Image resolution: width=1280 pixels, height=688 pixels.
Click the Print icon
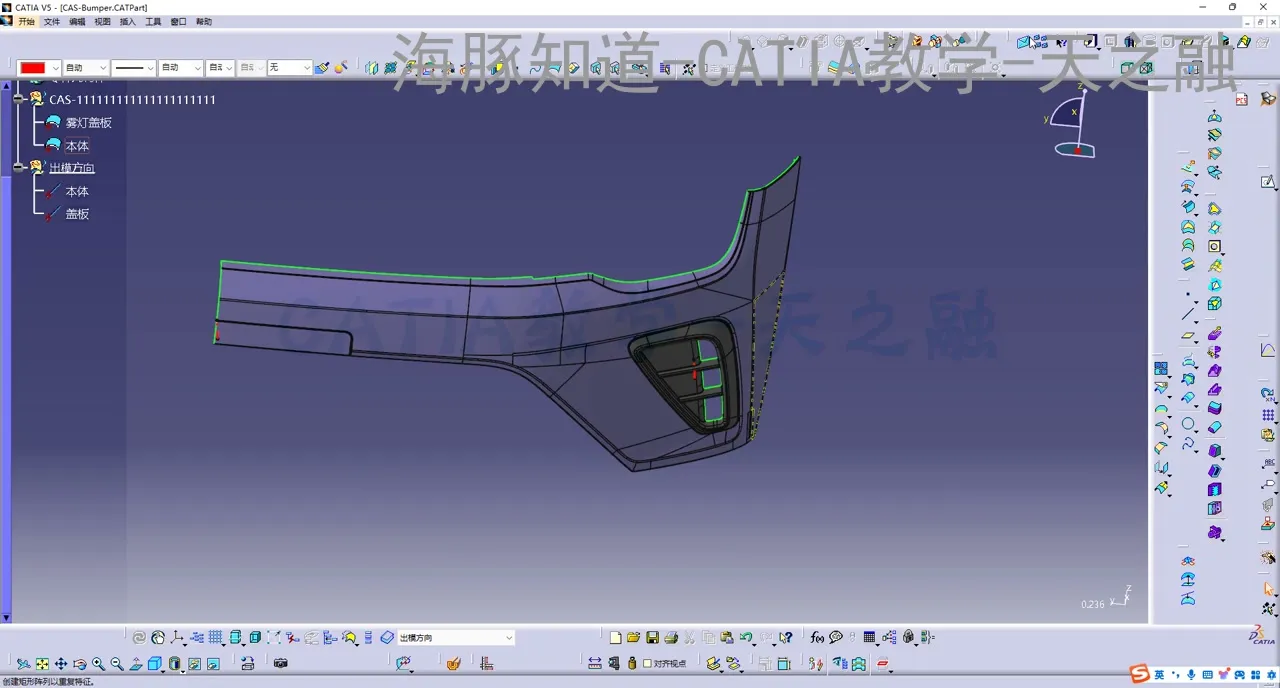pos(671,638)
